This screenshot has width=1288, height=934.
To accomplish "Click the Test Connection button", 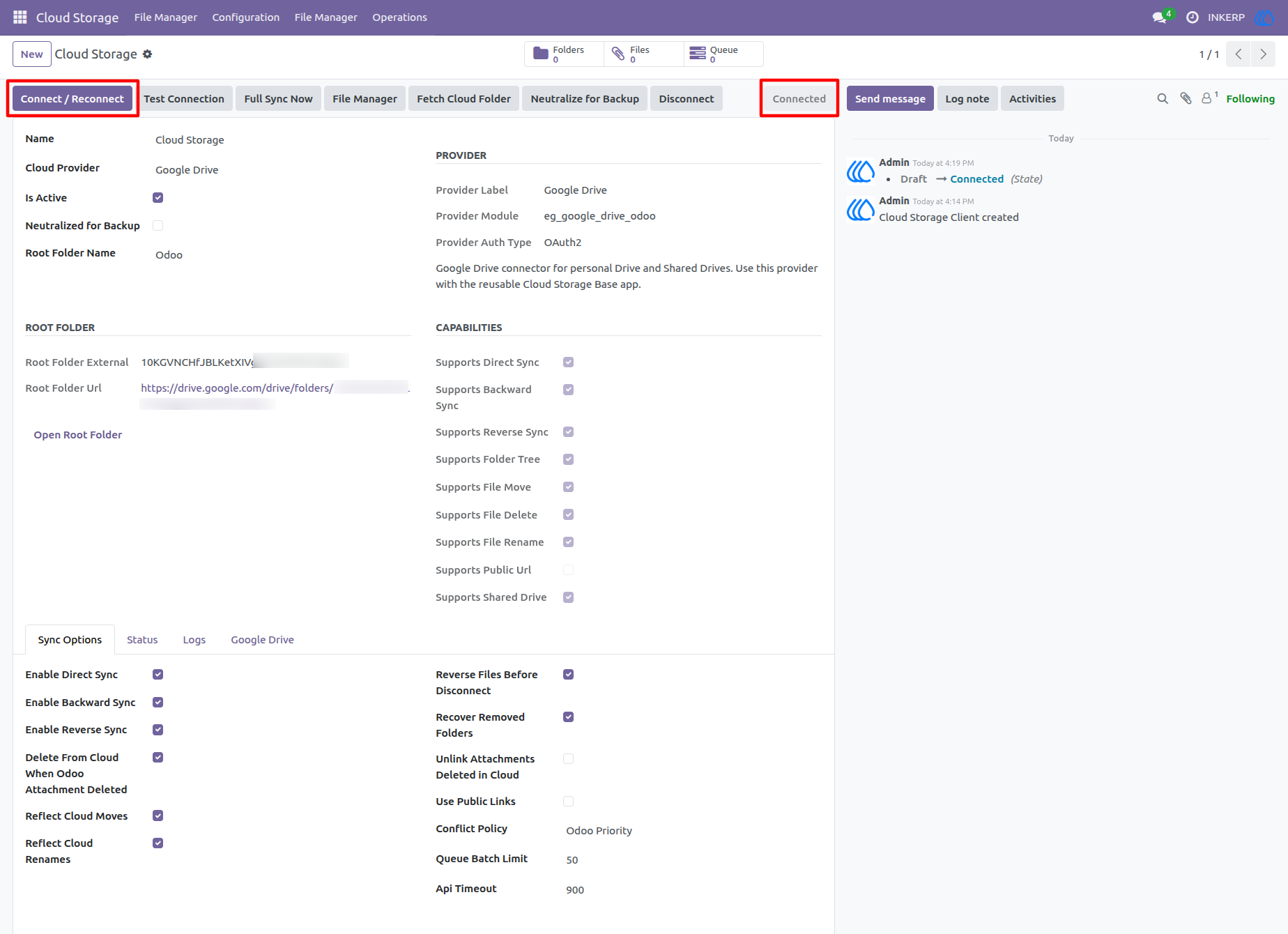I will (x=184, y=99).
